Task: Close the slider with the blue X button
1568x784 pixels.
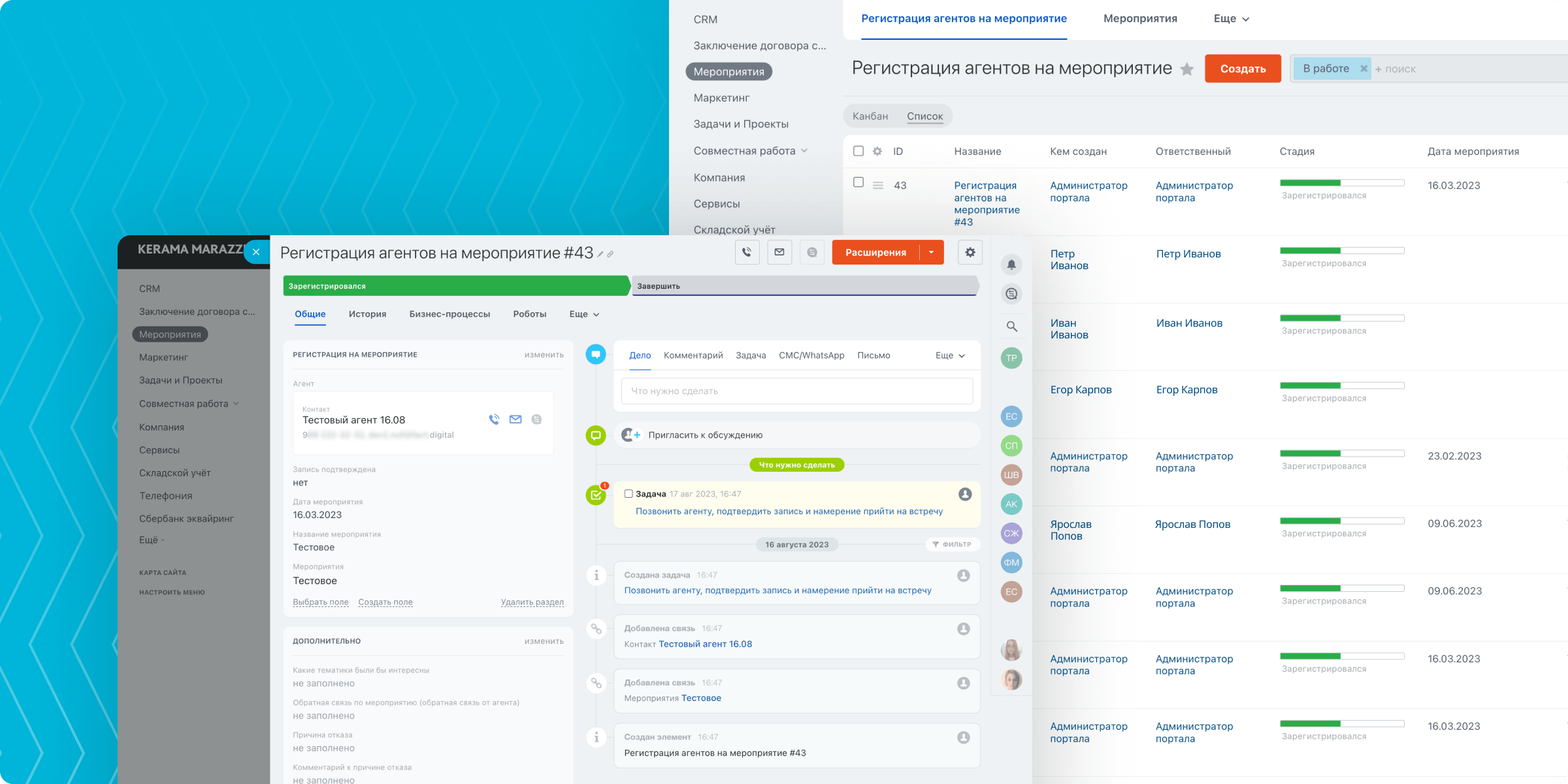Action: point(256,252)
